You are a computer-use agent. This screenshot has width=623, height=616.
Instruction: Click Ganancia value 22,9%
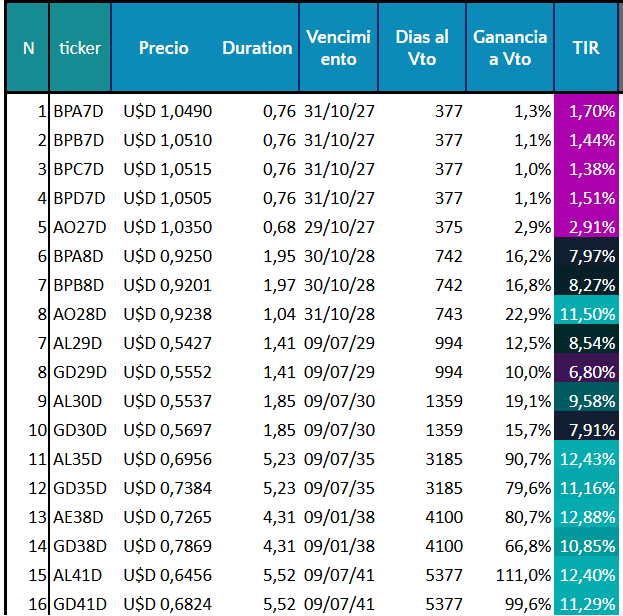click(x=528, y=314)
